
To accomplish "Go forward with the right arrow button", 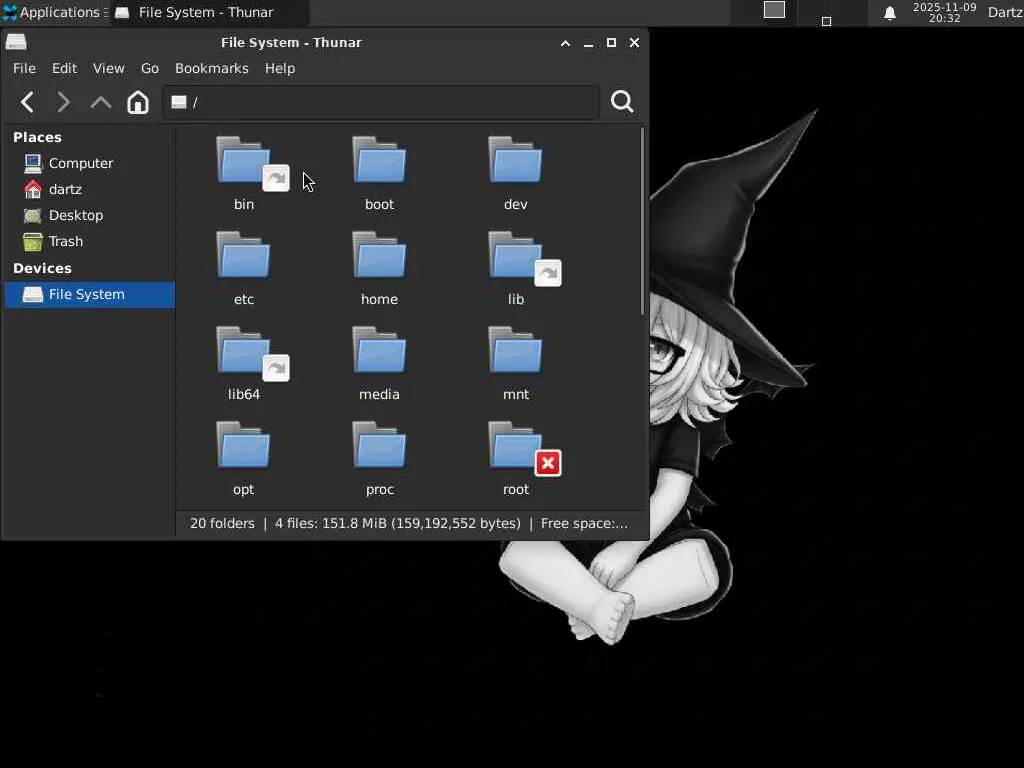I will click(x=63, y=103).
